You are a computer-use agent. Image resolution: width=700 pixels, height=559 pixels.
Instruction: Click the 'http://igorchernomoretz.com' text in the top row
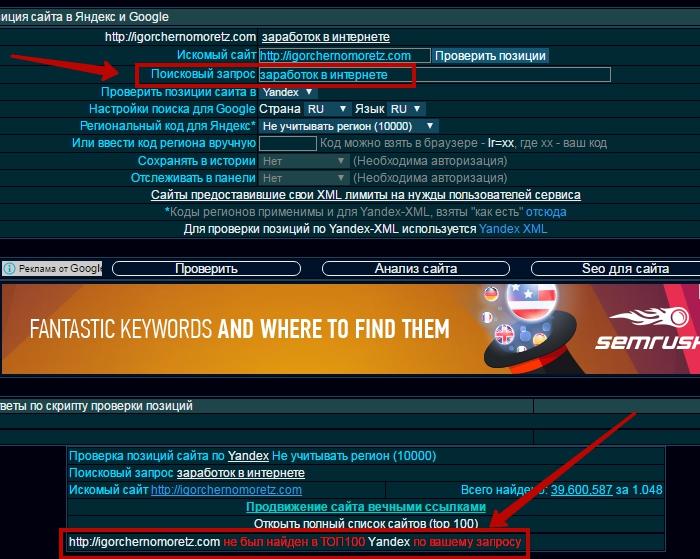[180, 37]
